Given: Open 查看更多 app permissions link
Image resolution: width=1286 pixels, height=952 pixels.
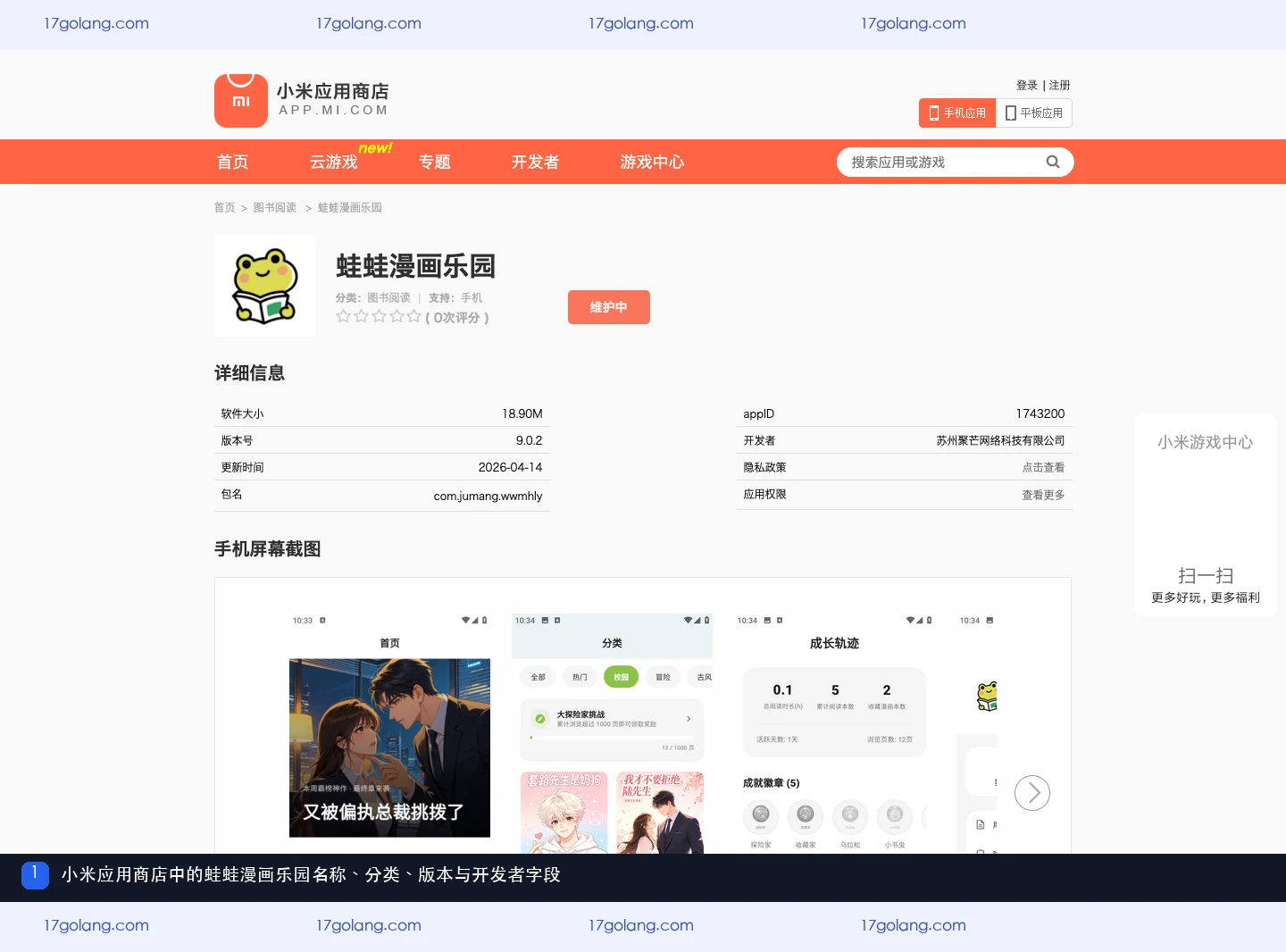Looking at the screenshot, I should click(x=1043, y=494).
